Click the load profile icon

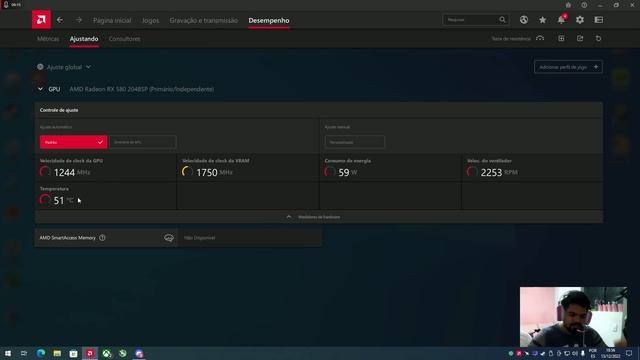(x=561, y=38)
